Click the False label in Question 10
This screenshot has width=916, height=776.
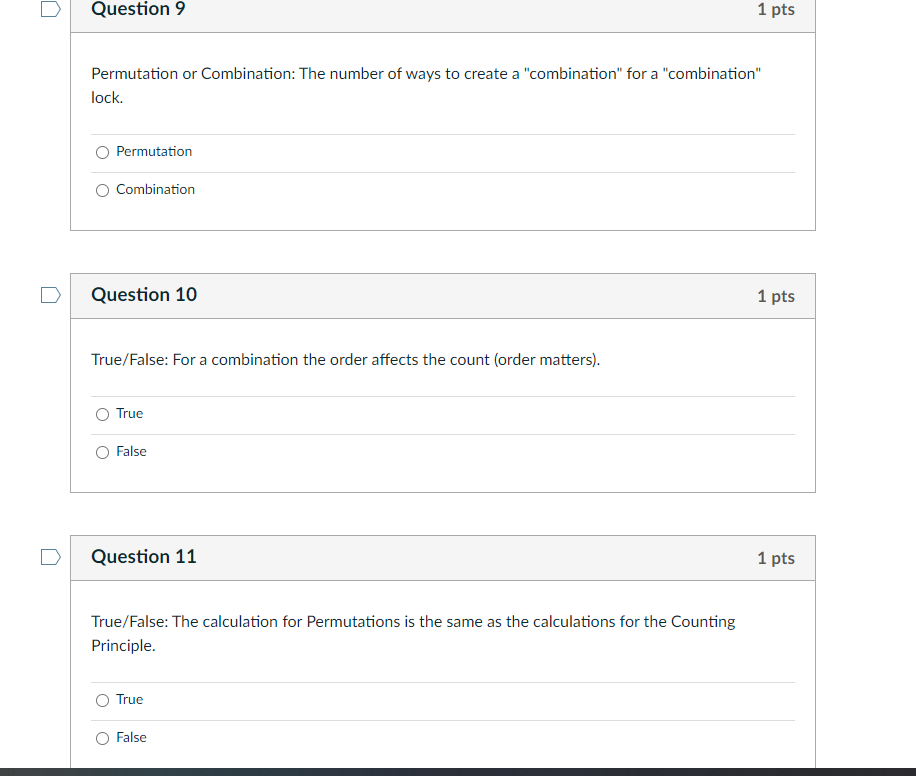[132, 451]
